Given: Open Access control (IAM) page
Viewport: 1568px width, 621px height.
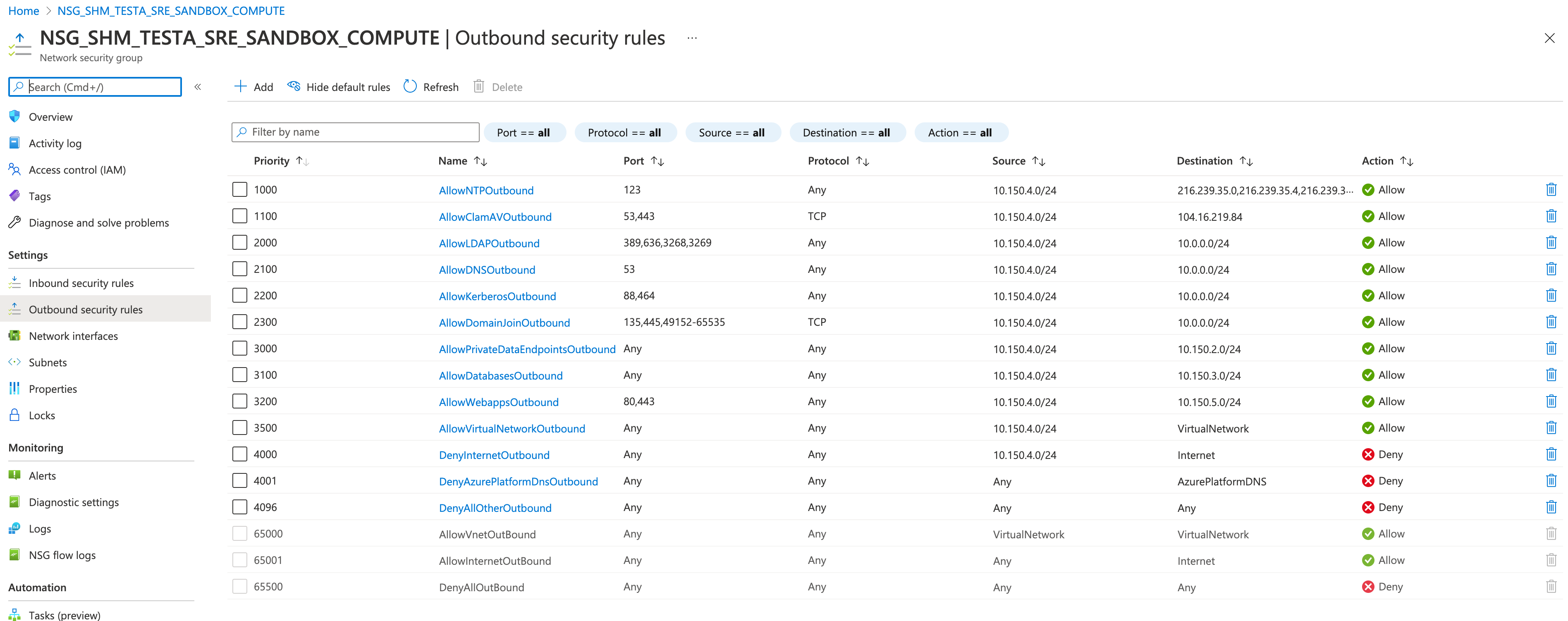Looking at the screenshot, I should click(x=77, y=170).
